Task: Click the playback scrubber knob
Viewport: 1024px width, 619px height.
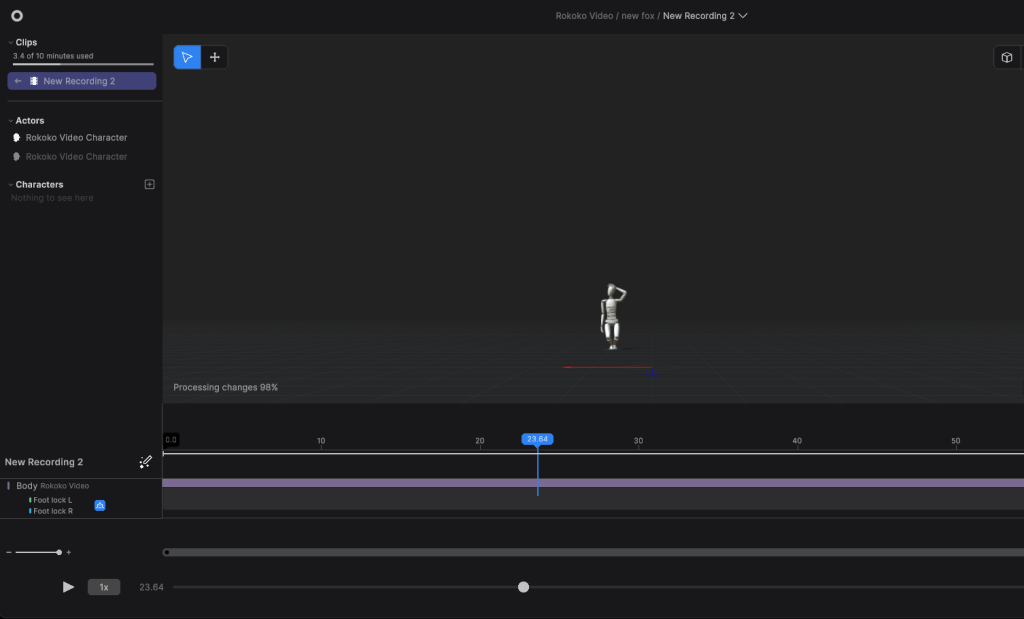Action: click(523, 587)
